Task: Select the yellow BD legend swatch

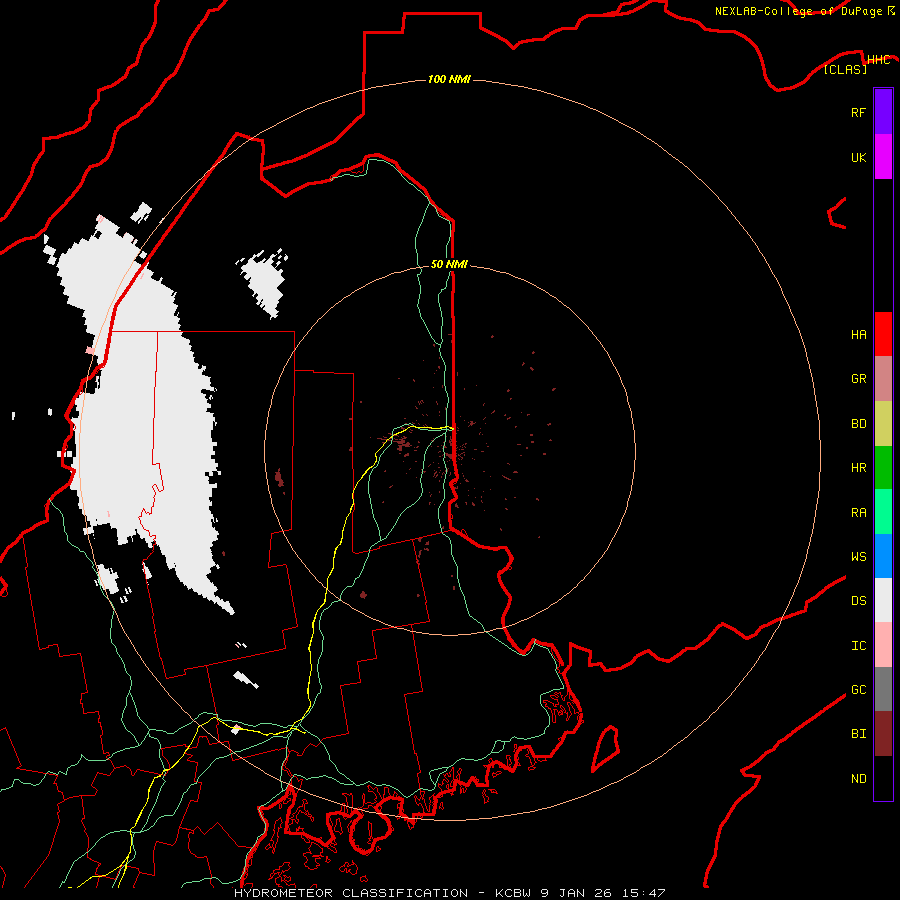Action: click(x=883, y=424)
